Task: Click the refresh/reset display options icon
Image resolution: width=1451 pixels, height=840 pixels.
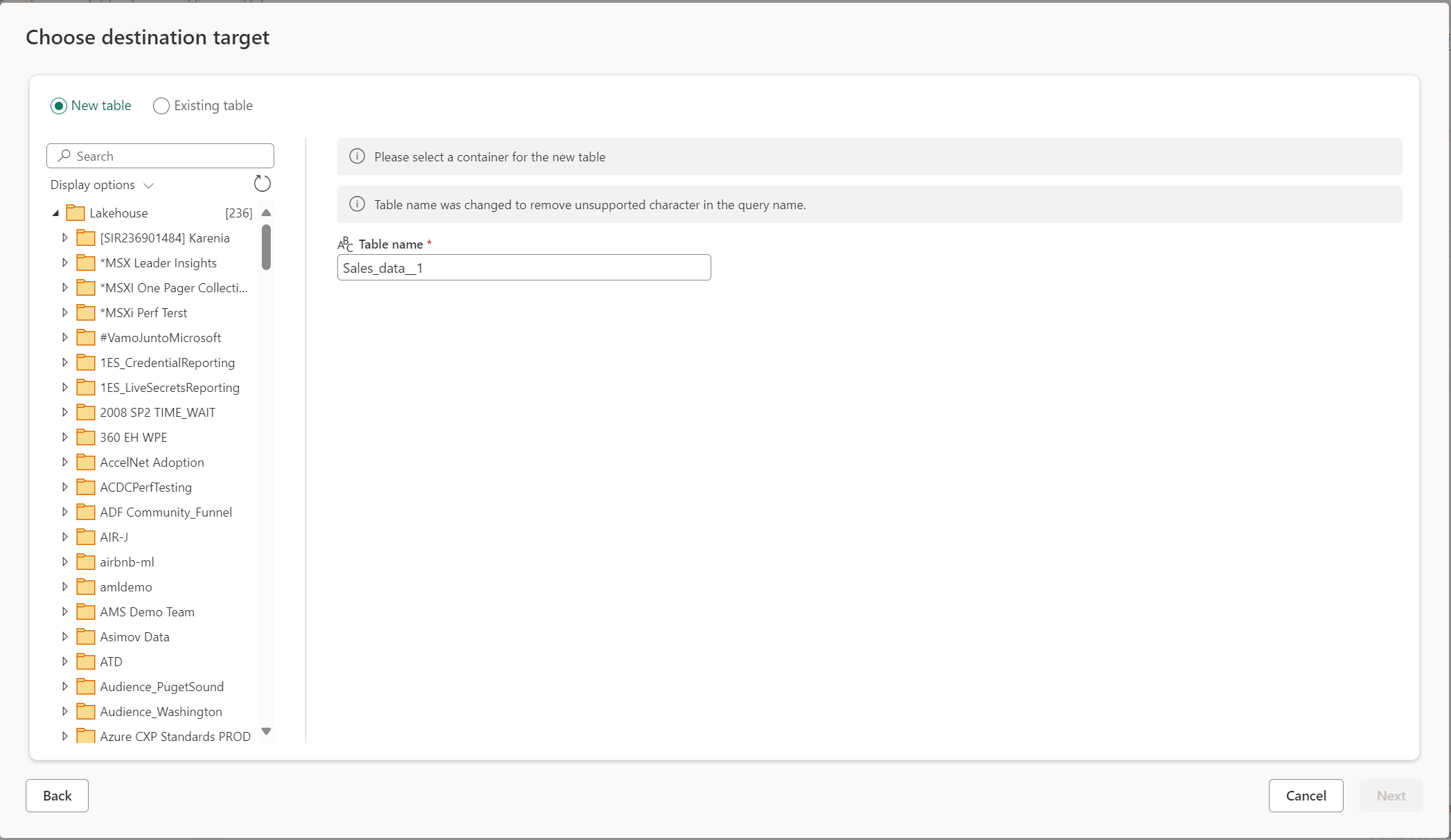Action: [262, 184]
